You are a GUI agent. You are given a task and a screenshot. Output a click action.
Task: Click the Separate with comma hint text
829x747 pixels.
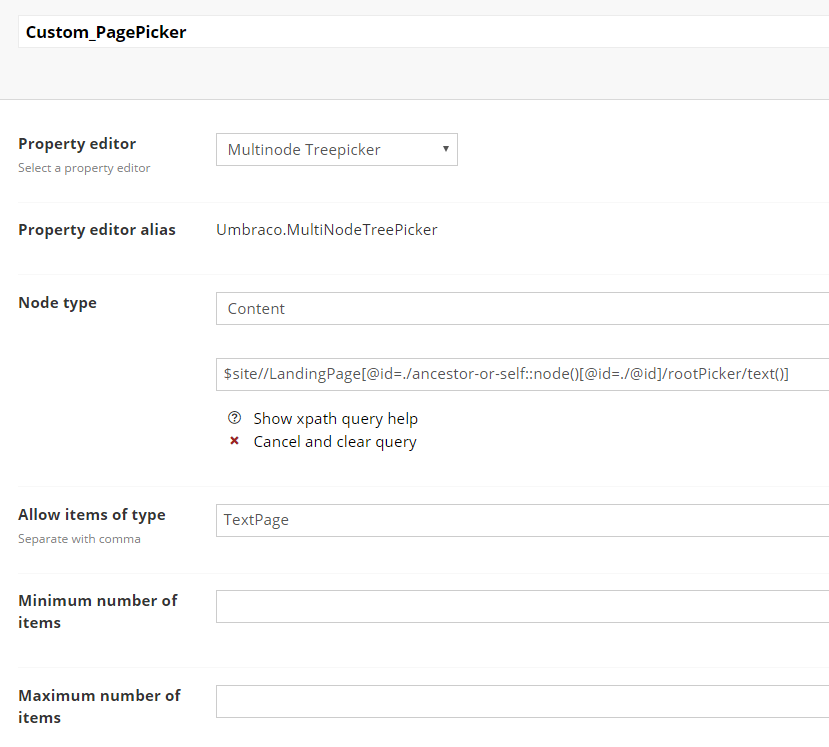pos(79,539)
